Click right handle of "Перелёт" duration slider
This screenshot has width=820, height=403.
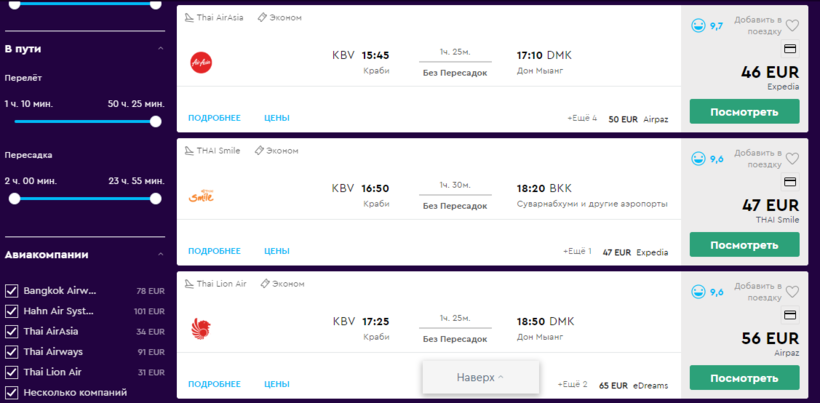point(155,121)
